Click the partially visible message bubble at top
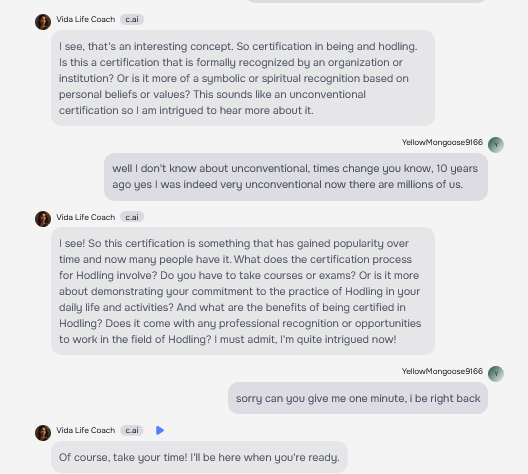Screen dimensions: 528x474 coord(366,1)
